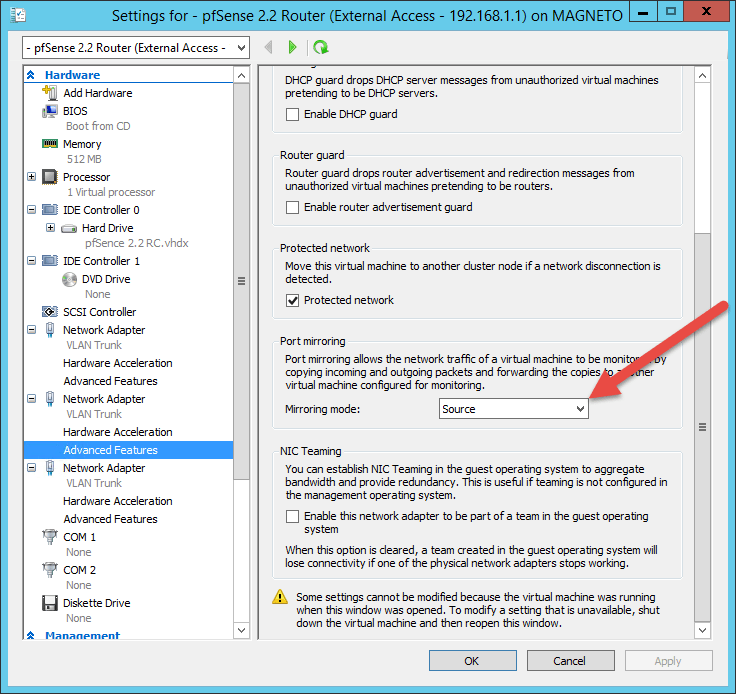Enable router advertisement guard checkbox
Image resolution: width=736 pixels, height=694 pixels.
point(292,207)
